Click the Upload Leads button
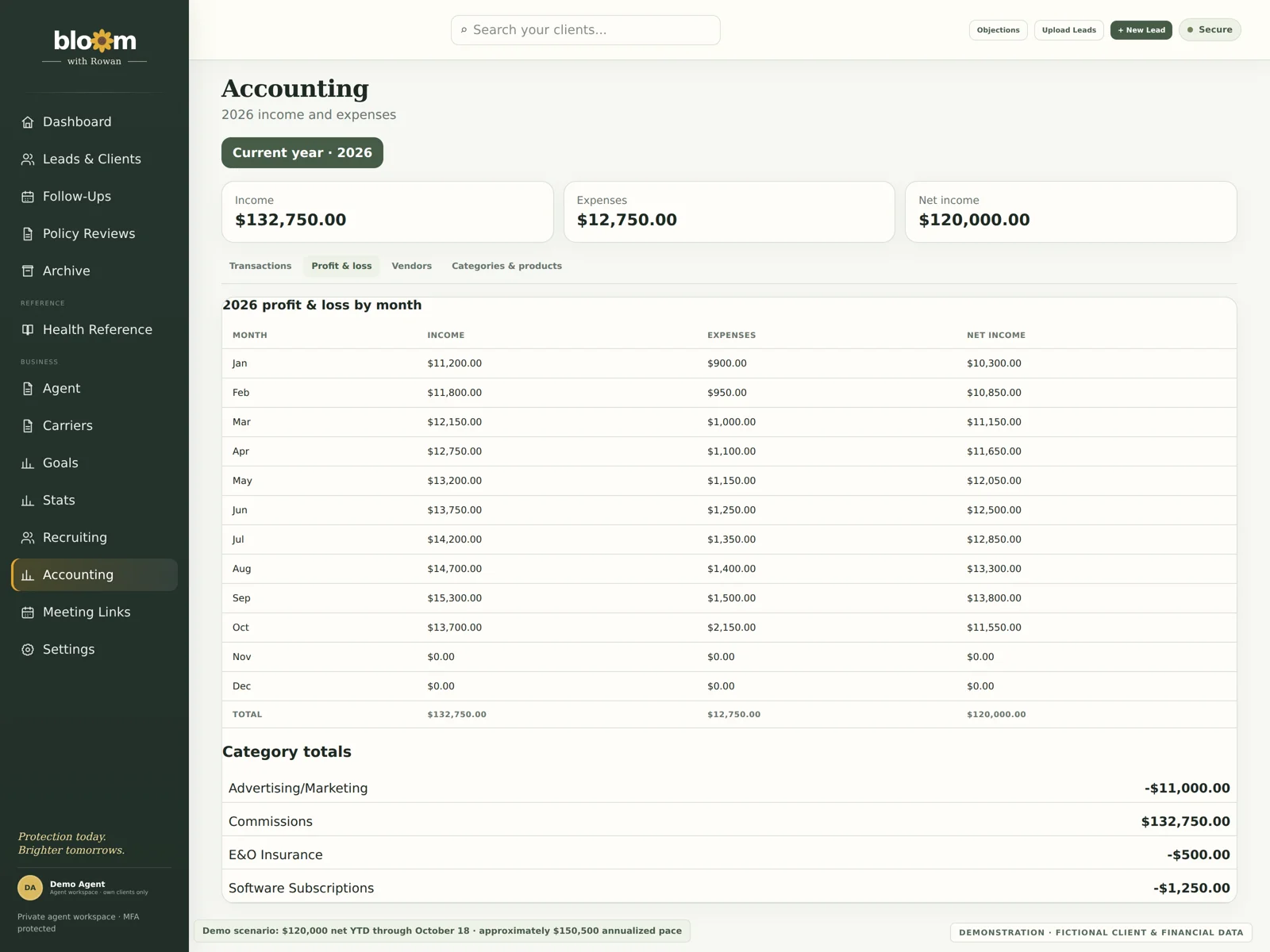 tap(1068, 30)
